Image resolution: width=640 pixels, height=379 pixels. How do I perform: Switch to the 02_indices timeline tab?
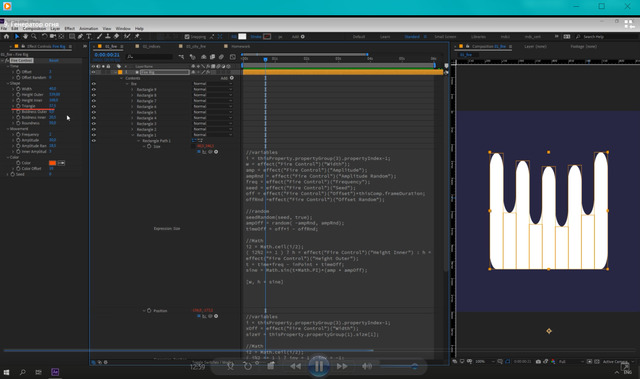pyautogui.click(x=151, y=47)
